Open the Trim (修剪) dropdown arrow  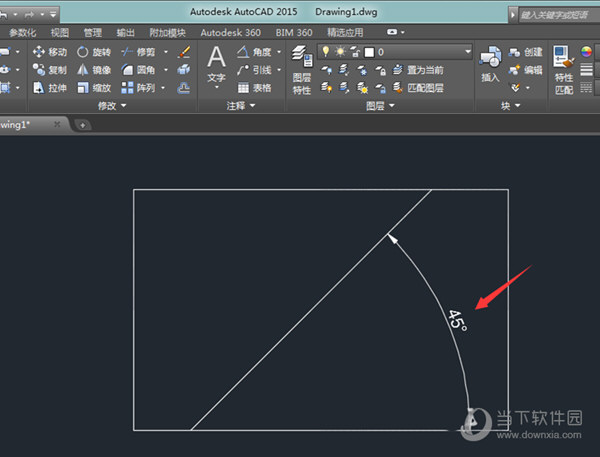click(166, 52)
